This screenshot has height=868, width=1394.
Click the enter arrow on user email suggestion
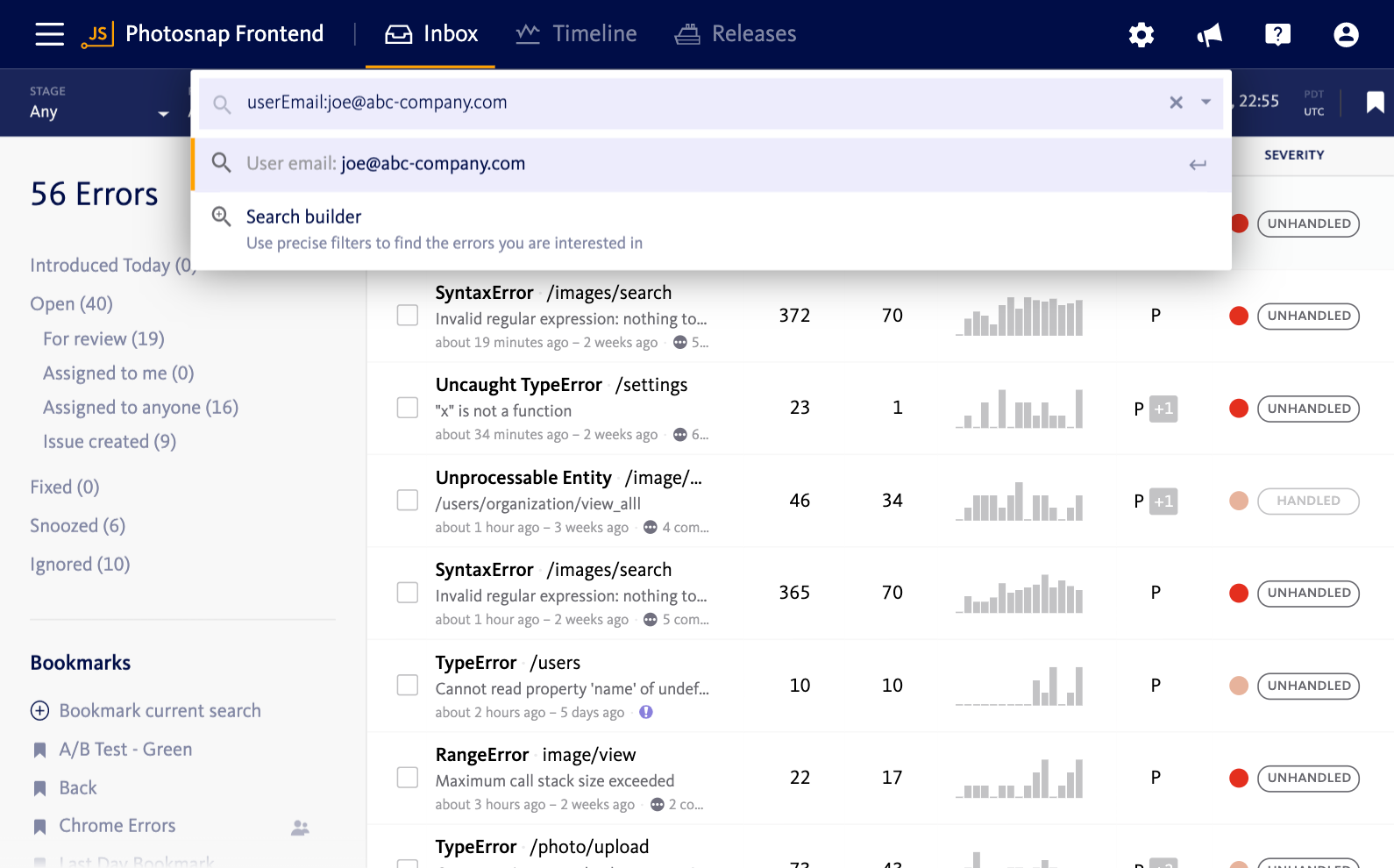[x=1198, y=165]
